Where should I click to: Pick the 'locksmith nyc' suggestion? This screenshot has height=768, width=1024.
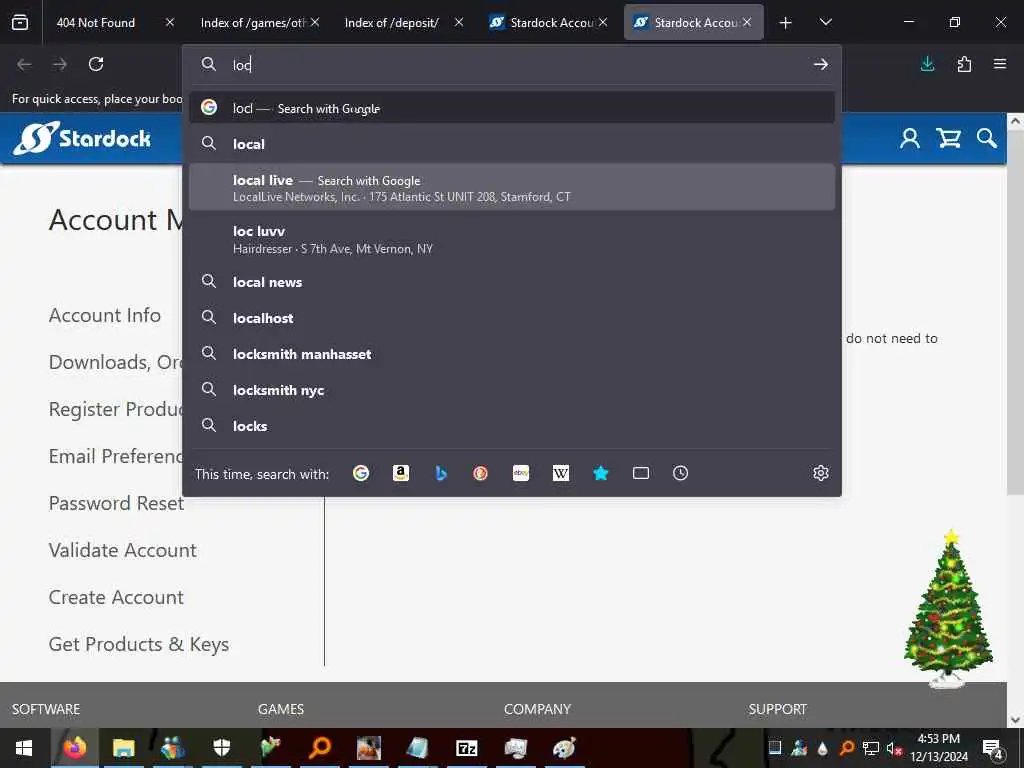tap(511, 390)
